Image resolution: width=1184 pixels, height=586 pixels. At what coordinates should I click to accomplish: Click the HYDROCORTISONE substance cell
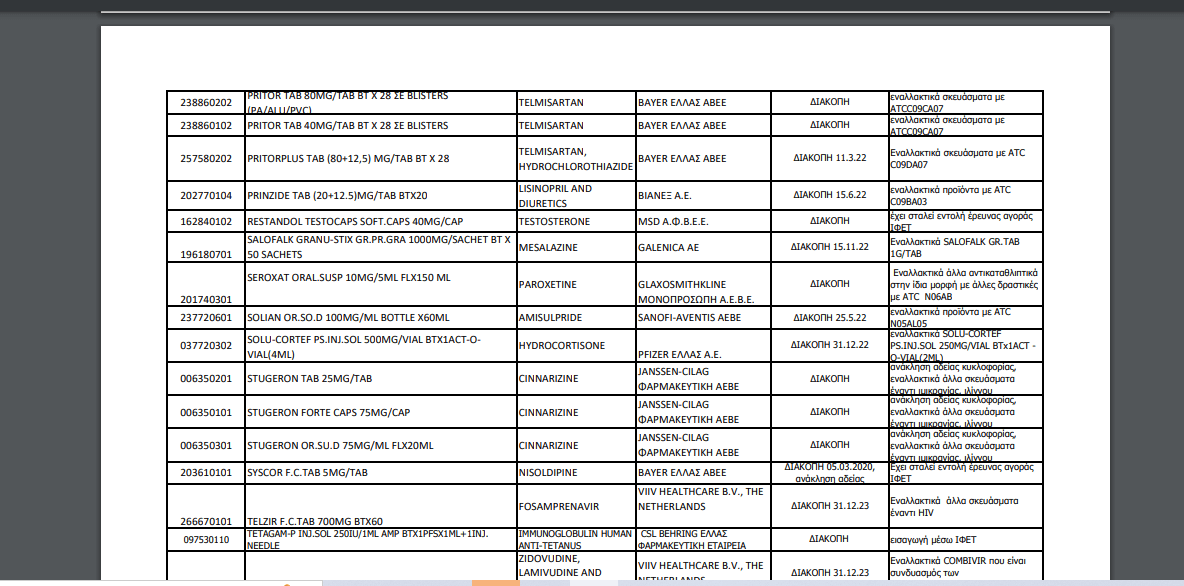click(561, 345)
